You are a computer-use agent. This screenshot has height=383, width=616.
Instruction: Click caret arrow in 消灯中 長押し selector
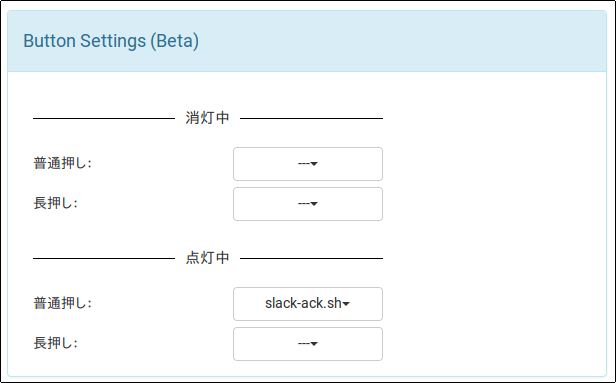[x=314, y=204]
